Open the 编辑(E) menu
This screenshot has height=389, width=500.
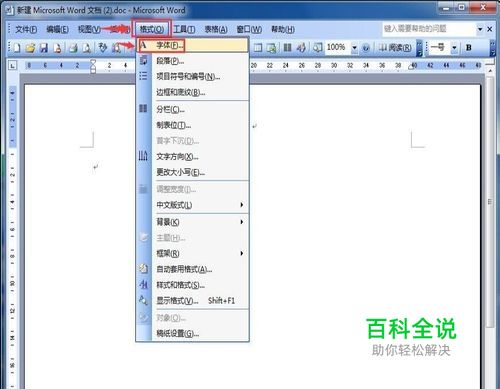(57, 29)
